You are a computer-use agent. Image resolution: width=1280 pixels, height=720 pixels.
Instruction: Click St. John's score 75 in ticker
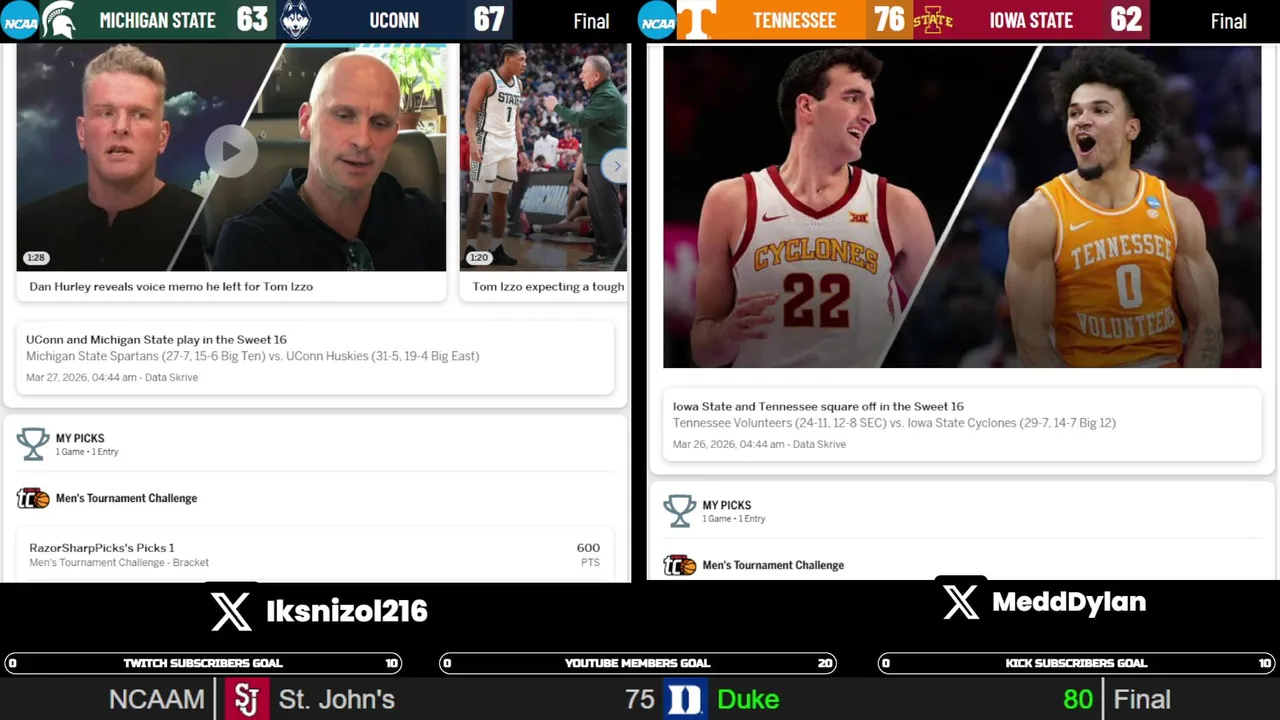tap(640, 699)
